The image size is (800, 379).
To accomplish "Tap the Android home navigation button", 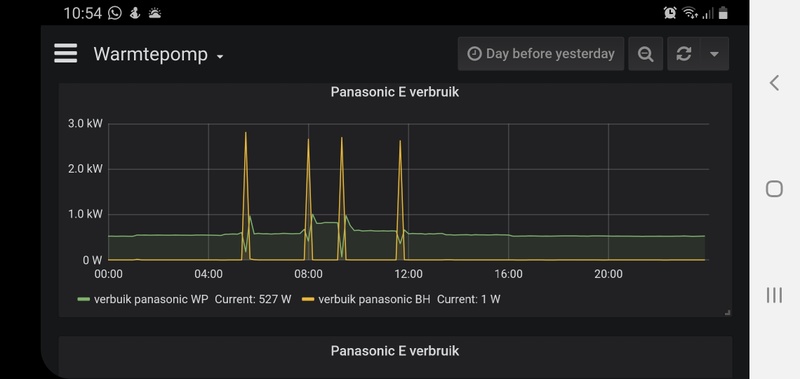I will coord(774,189).
